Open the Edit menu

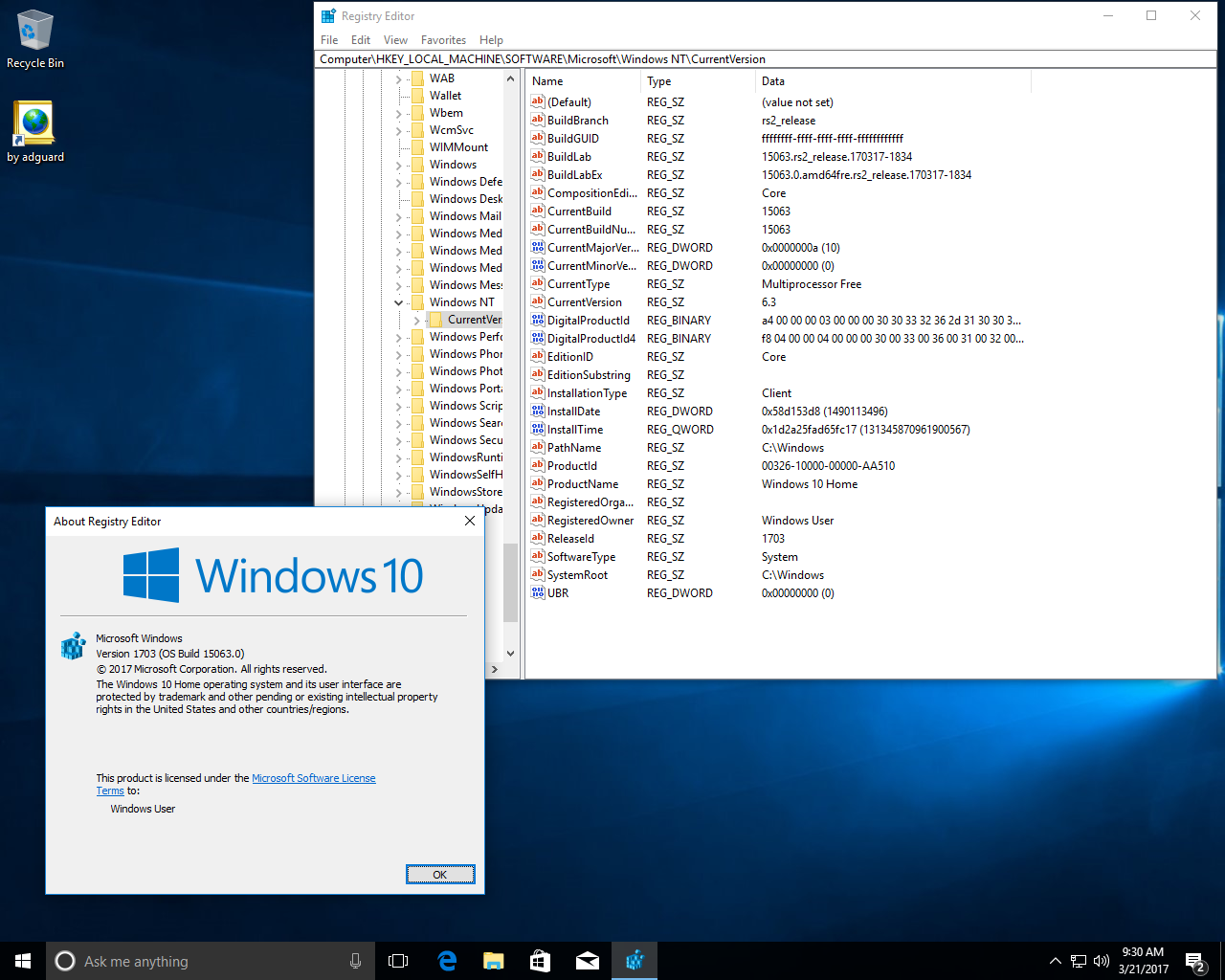[361, 40]
